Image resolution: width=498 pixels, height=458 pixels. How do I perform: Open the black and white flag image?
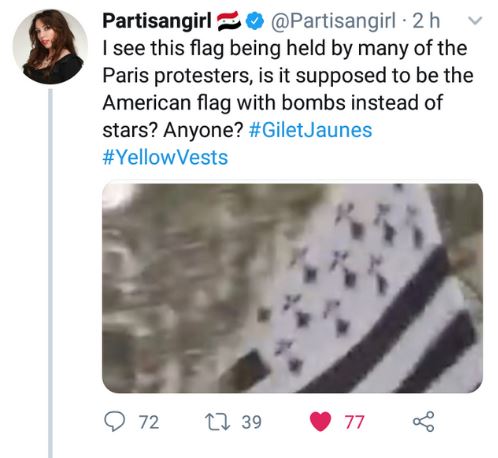click(x=292, y=288)
